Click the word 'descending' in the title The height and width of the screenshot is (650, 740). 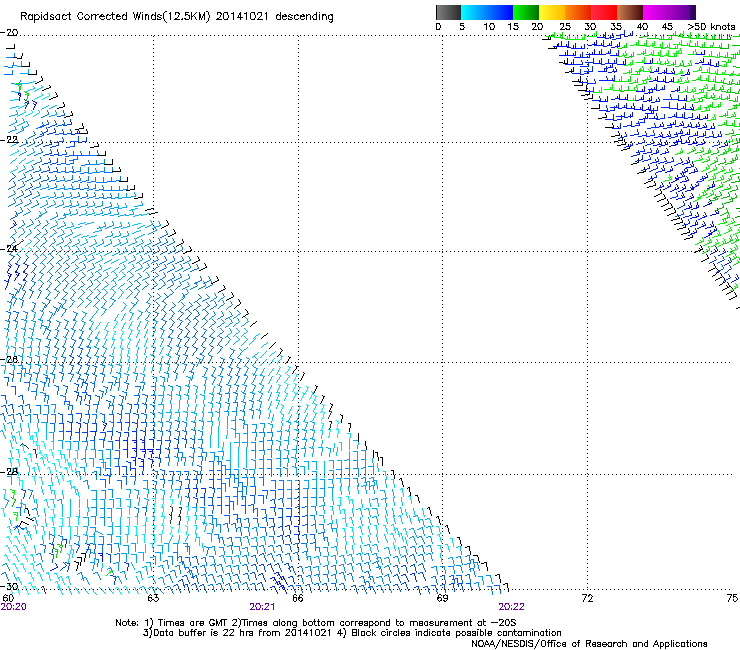[304, 17]
